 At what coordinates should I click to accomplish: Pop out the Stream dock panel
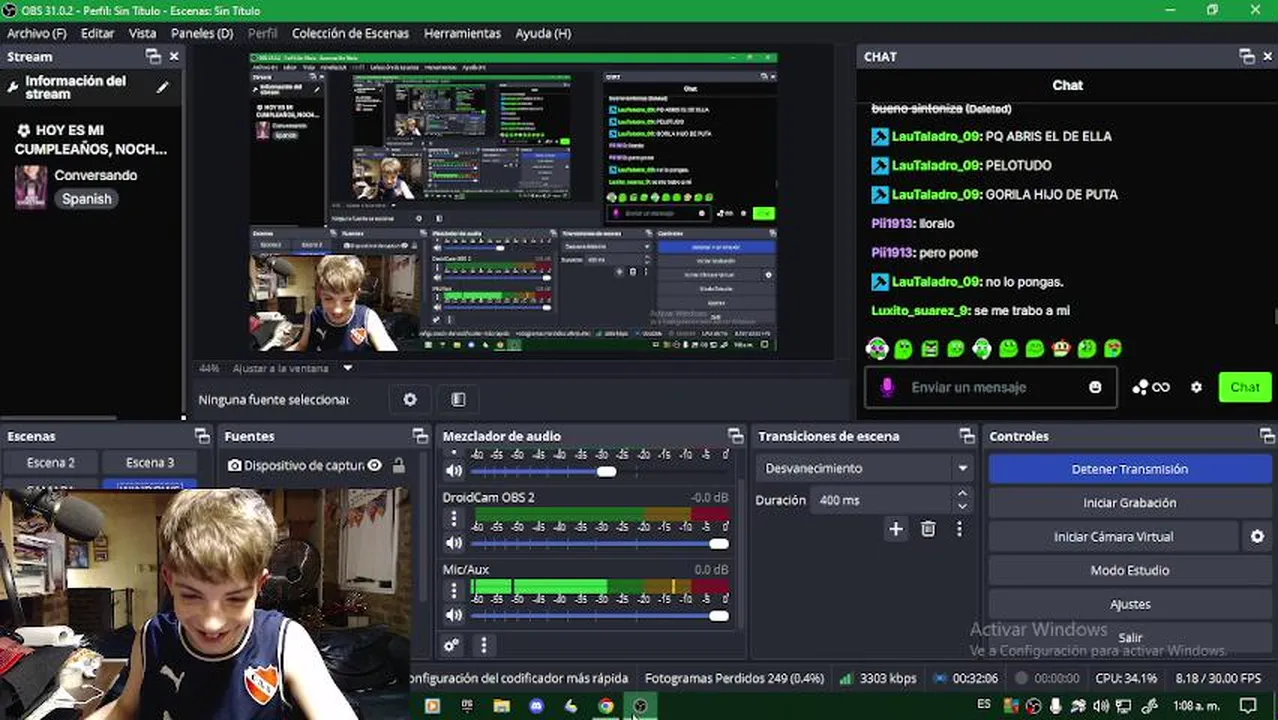pyautogui.click(x=153, y=56)
